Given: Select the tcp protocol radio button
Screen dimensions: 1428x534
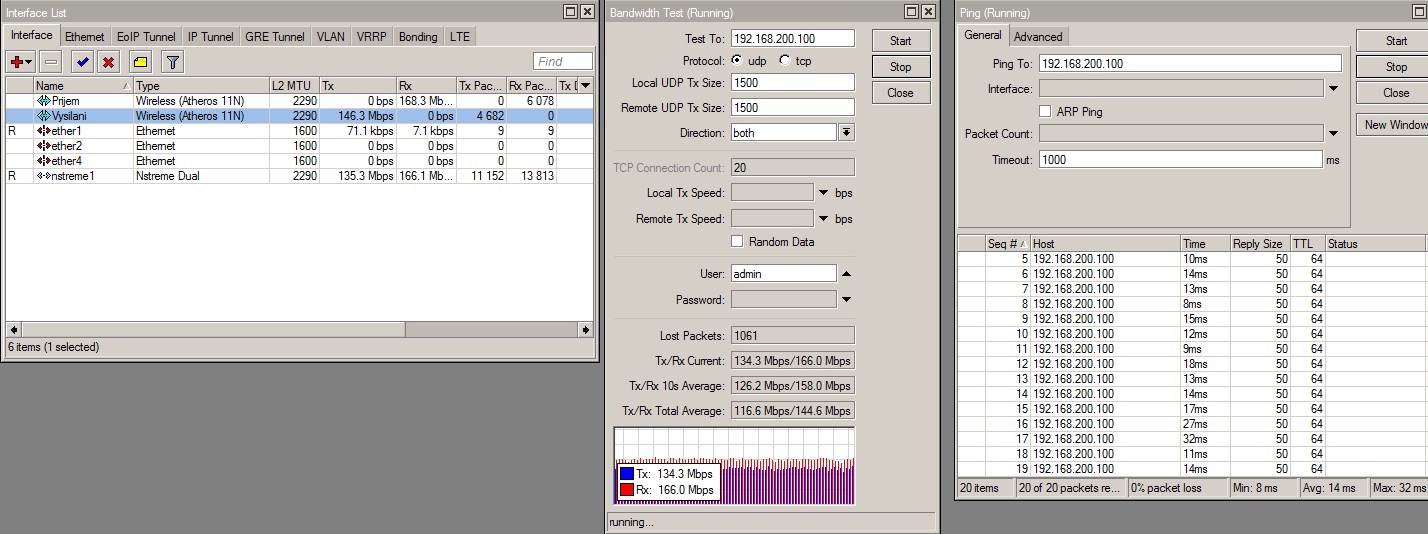Looking at the screenshot, I should pos(784,61).
